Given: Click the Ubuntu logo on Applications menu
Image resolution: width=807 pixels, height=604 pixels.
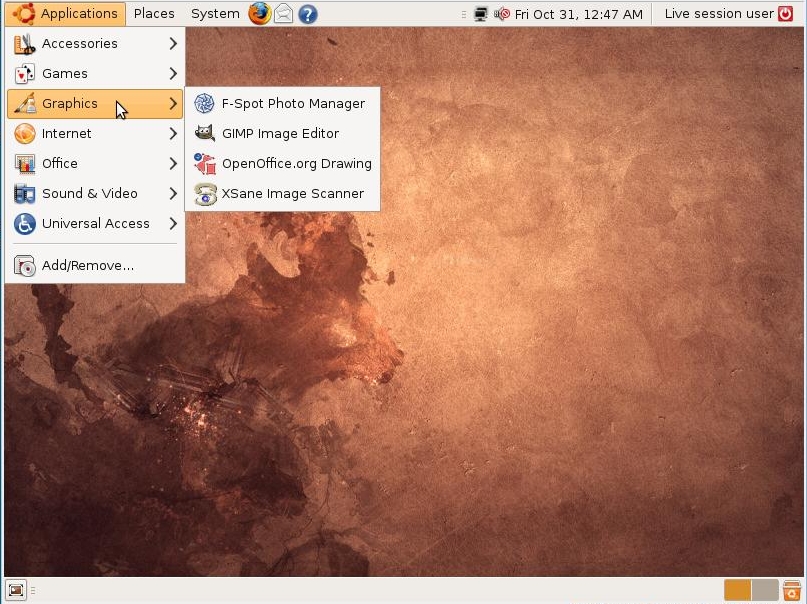Looking at the screenshot, I should (24, 13).
